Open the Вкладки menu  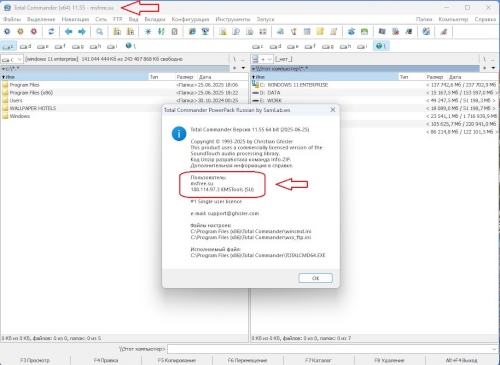tap(155, 19)
